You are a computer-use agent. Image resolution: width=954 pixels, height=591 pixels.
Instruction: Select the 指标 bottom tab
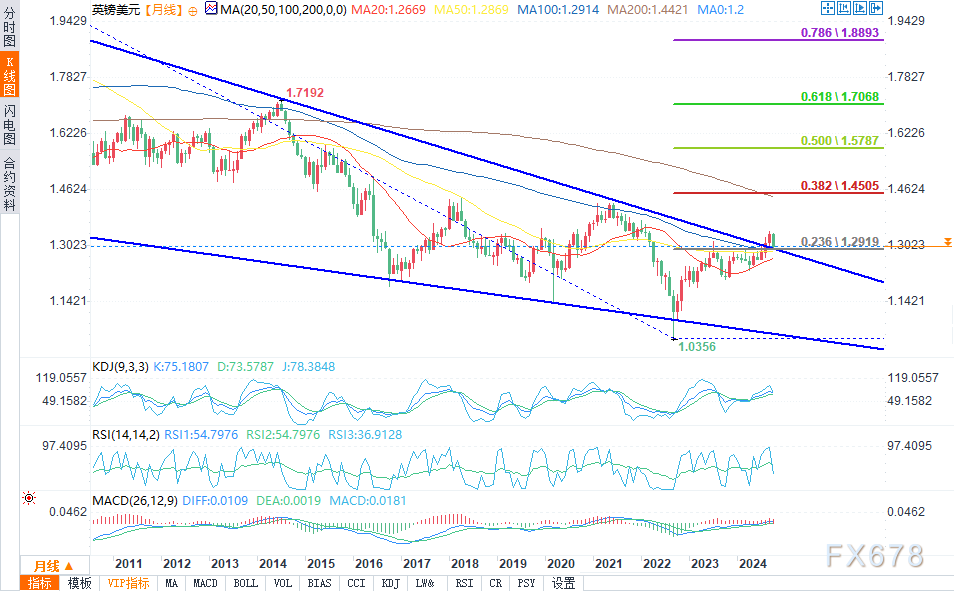pyautogui.click(x=40, y=583)
